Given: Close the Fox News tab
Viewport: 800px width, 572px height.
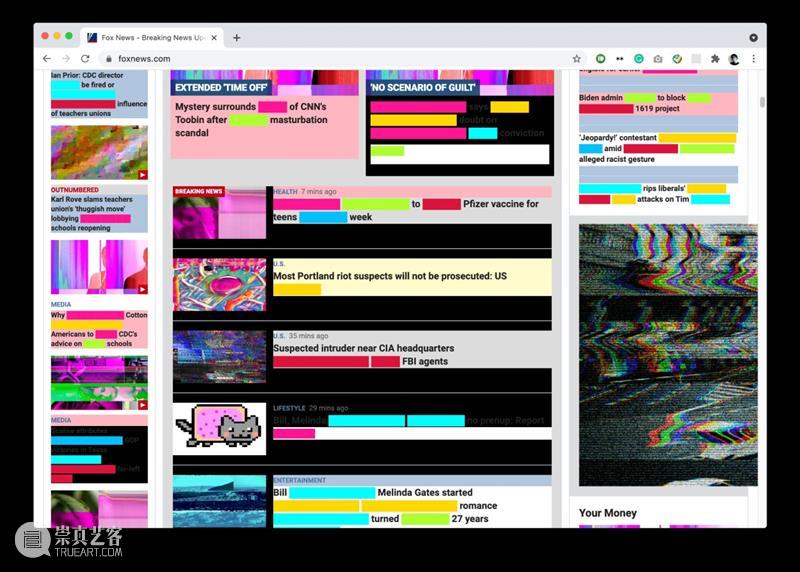Looking at the screenshot, I should [x=214, y=37].
